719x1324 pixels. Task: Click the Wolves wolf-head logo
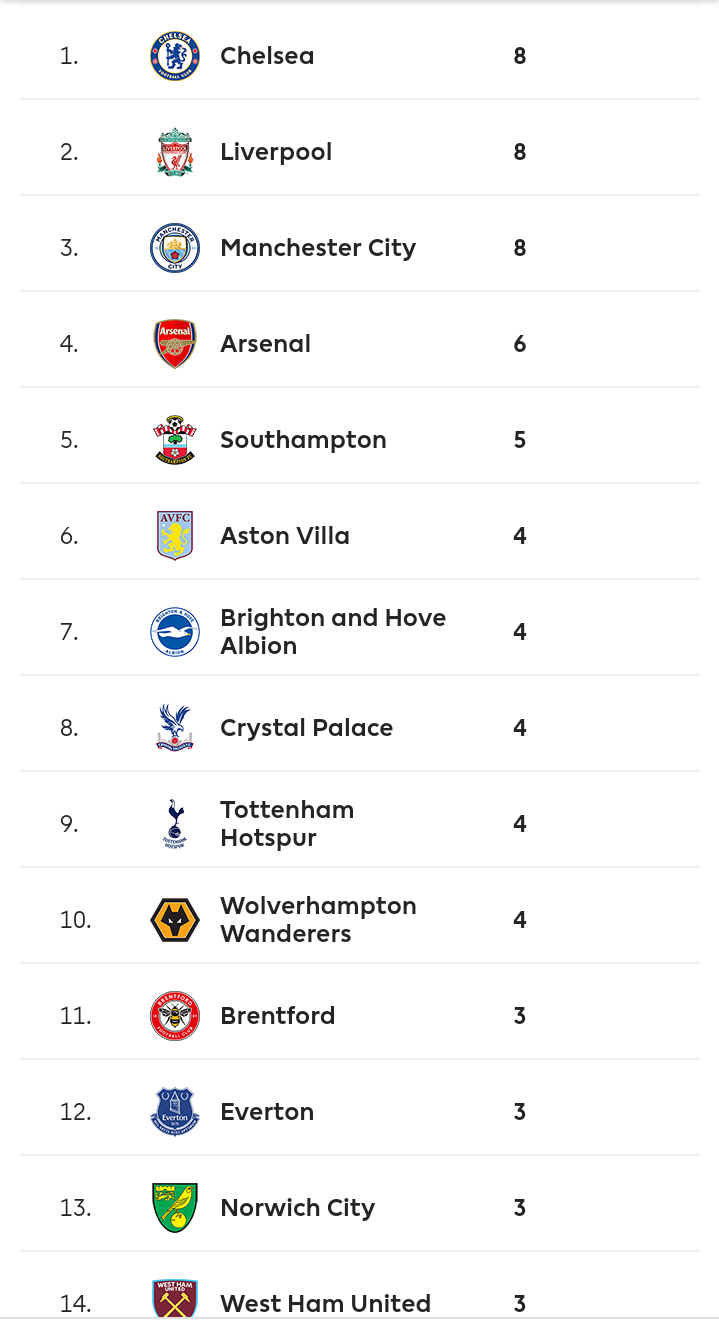point(175,920)
